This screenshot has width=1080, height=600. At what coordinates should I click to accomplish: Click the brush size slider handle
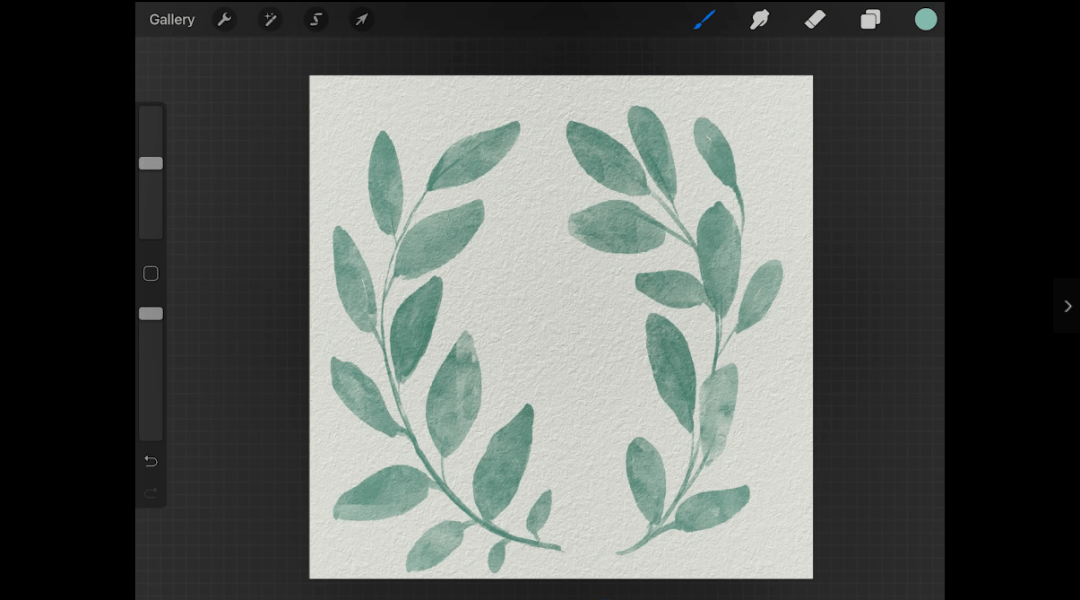(151, 163)
